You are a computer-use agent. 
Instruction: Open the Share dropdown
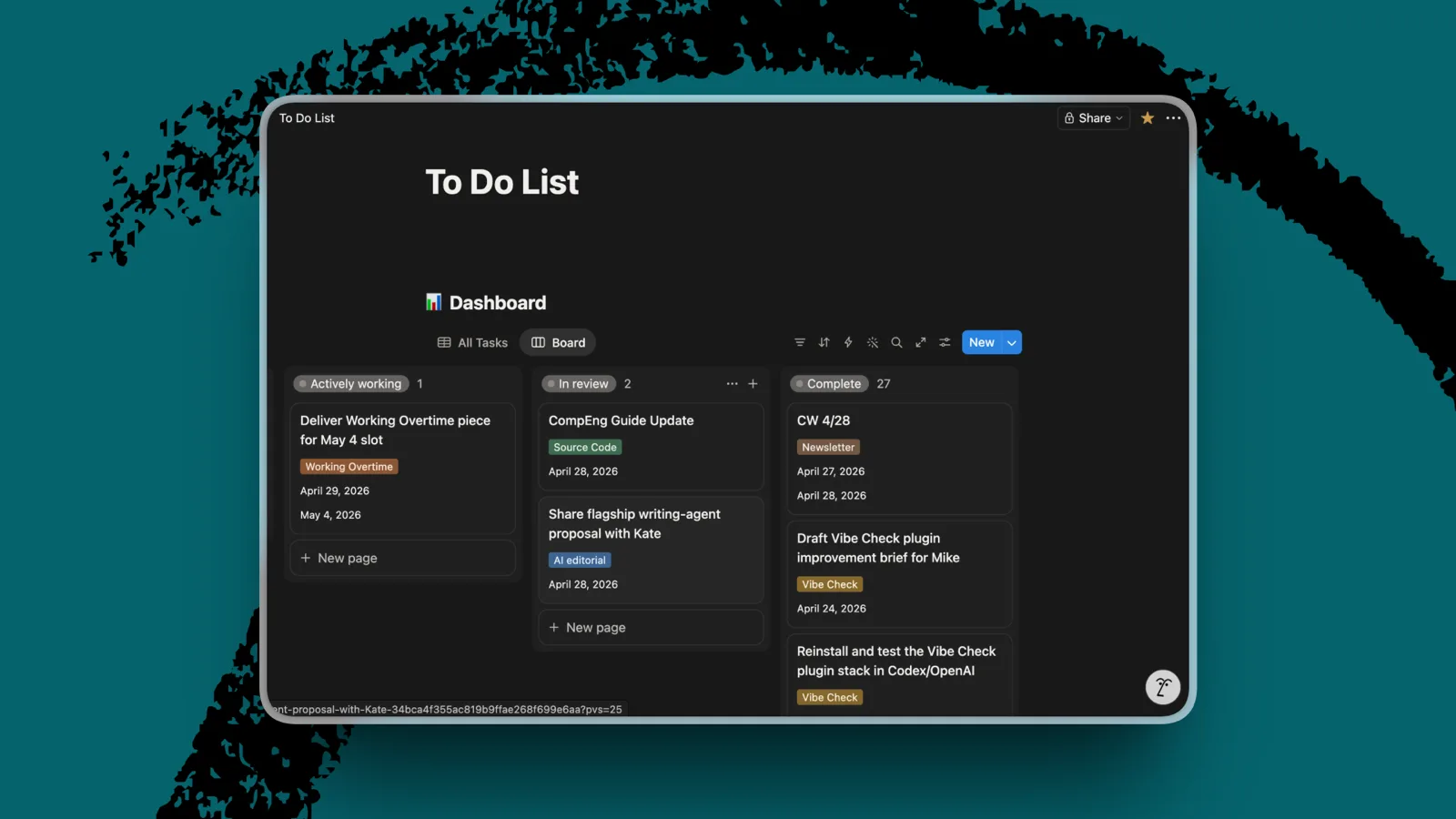tap(1094, 118)
